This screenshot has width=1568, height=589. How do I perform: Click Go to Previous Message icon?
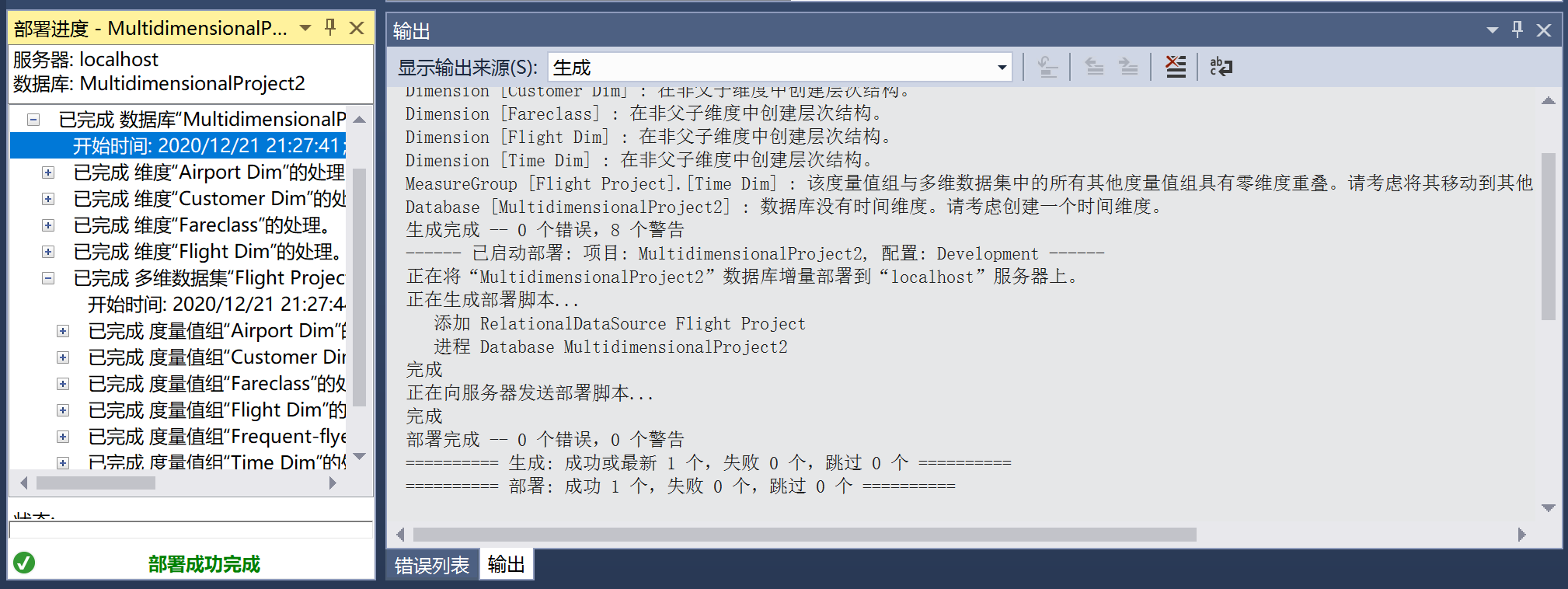click(1094, 68)
